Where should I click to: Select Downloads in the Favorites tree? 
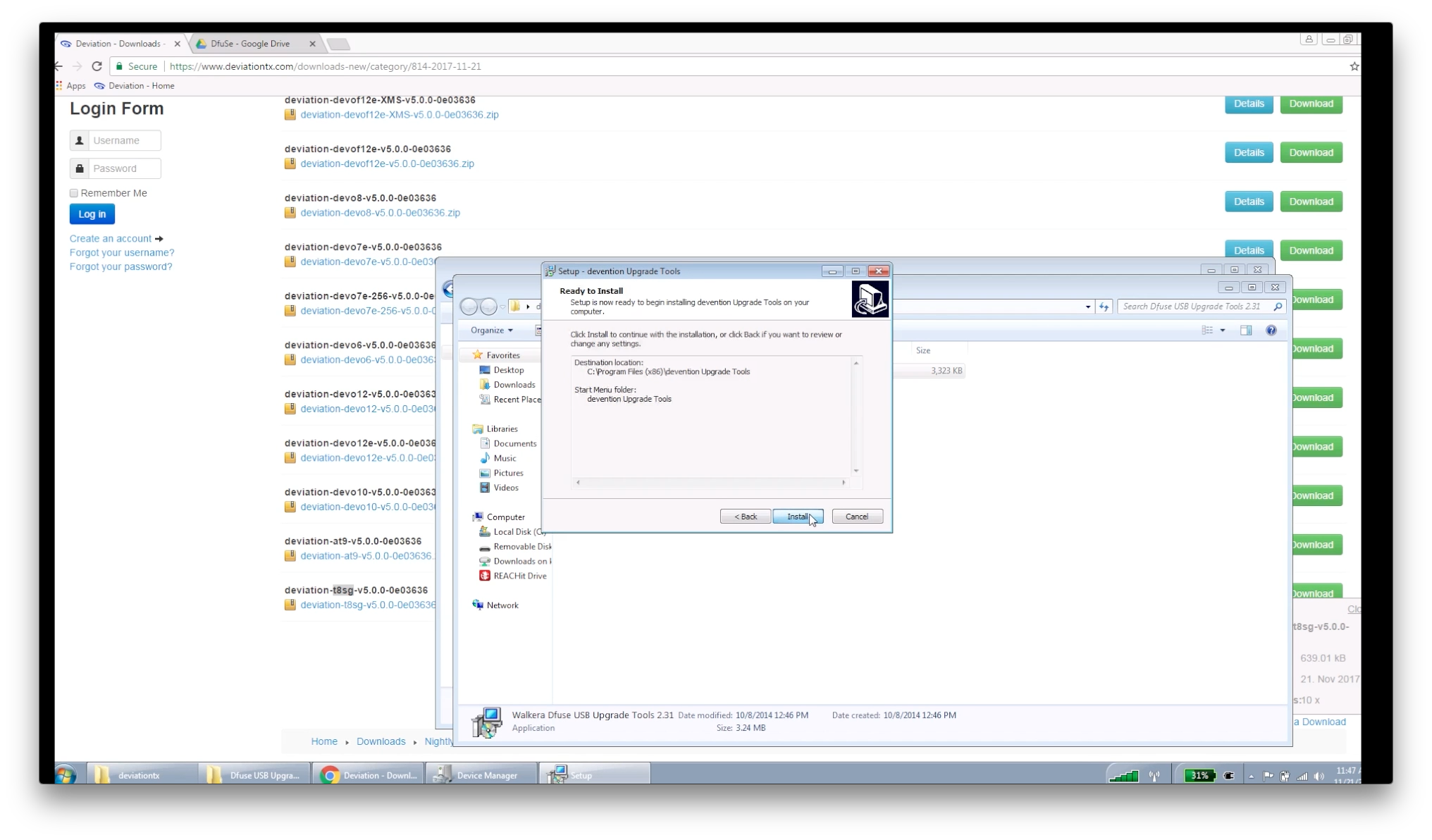click(x=514, y=385)
